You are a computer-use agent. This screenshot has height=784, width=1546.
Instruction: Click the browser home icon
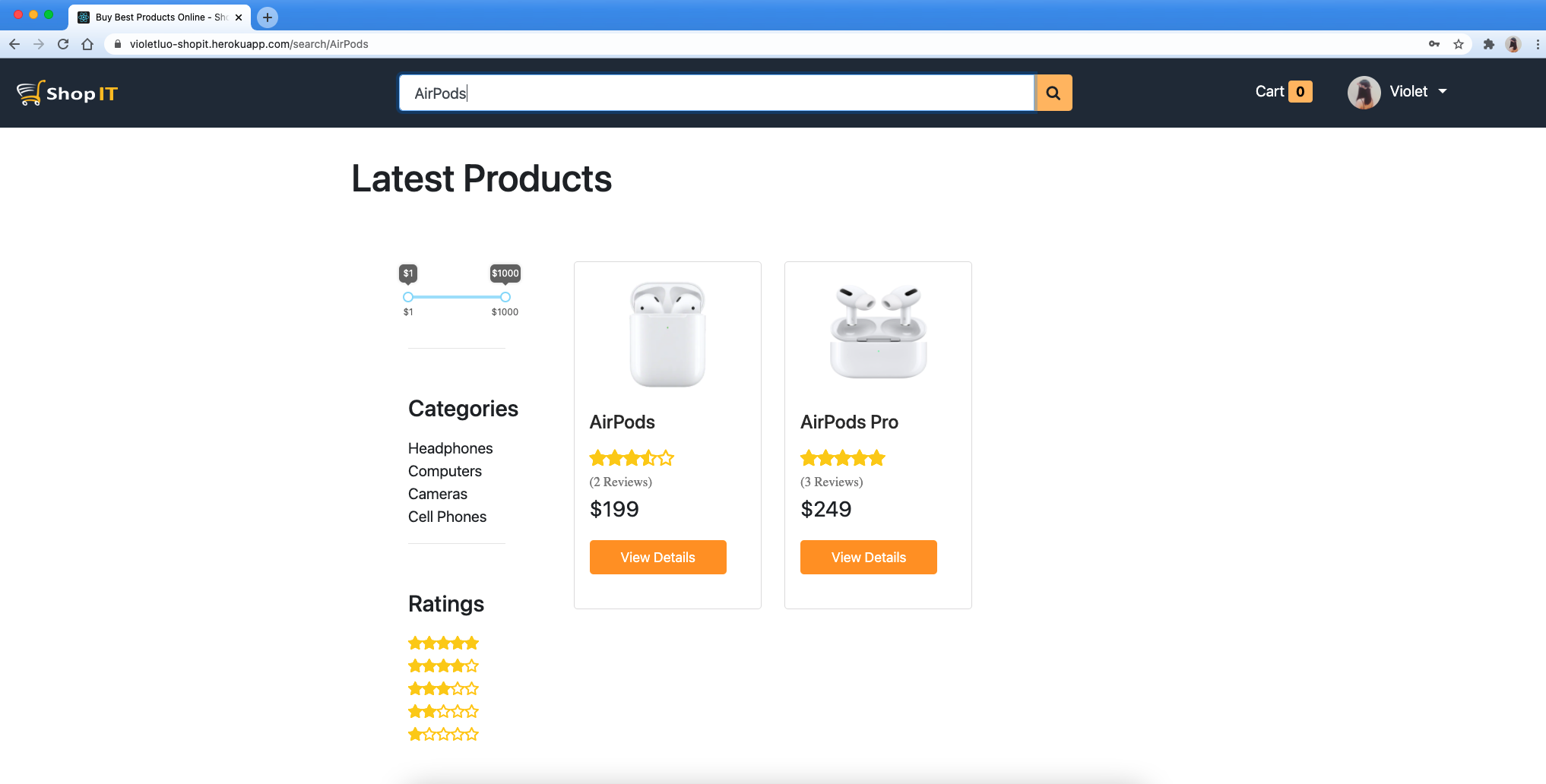coord(87,44)
